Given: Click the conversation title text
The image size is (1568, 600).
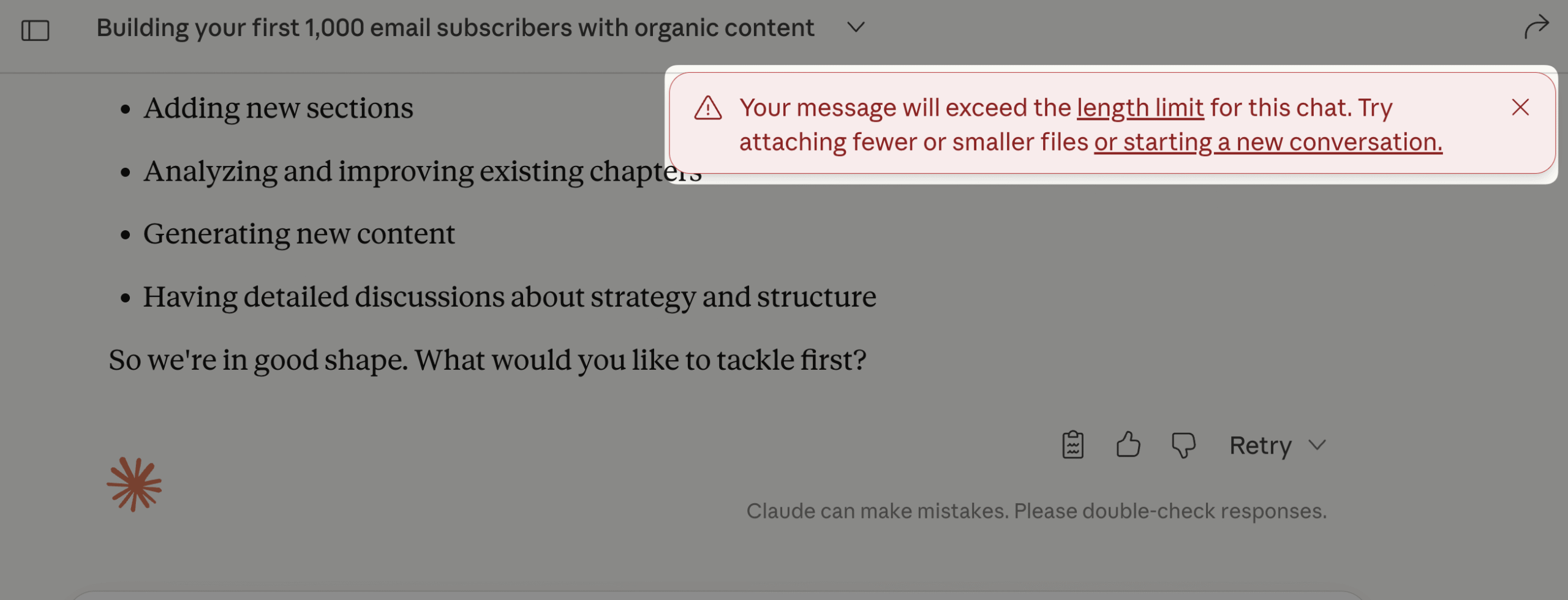Looking at the screenshot, I should tap(455, 28).
